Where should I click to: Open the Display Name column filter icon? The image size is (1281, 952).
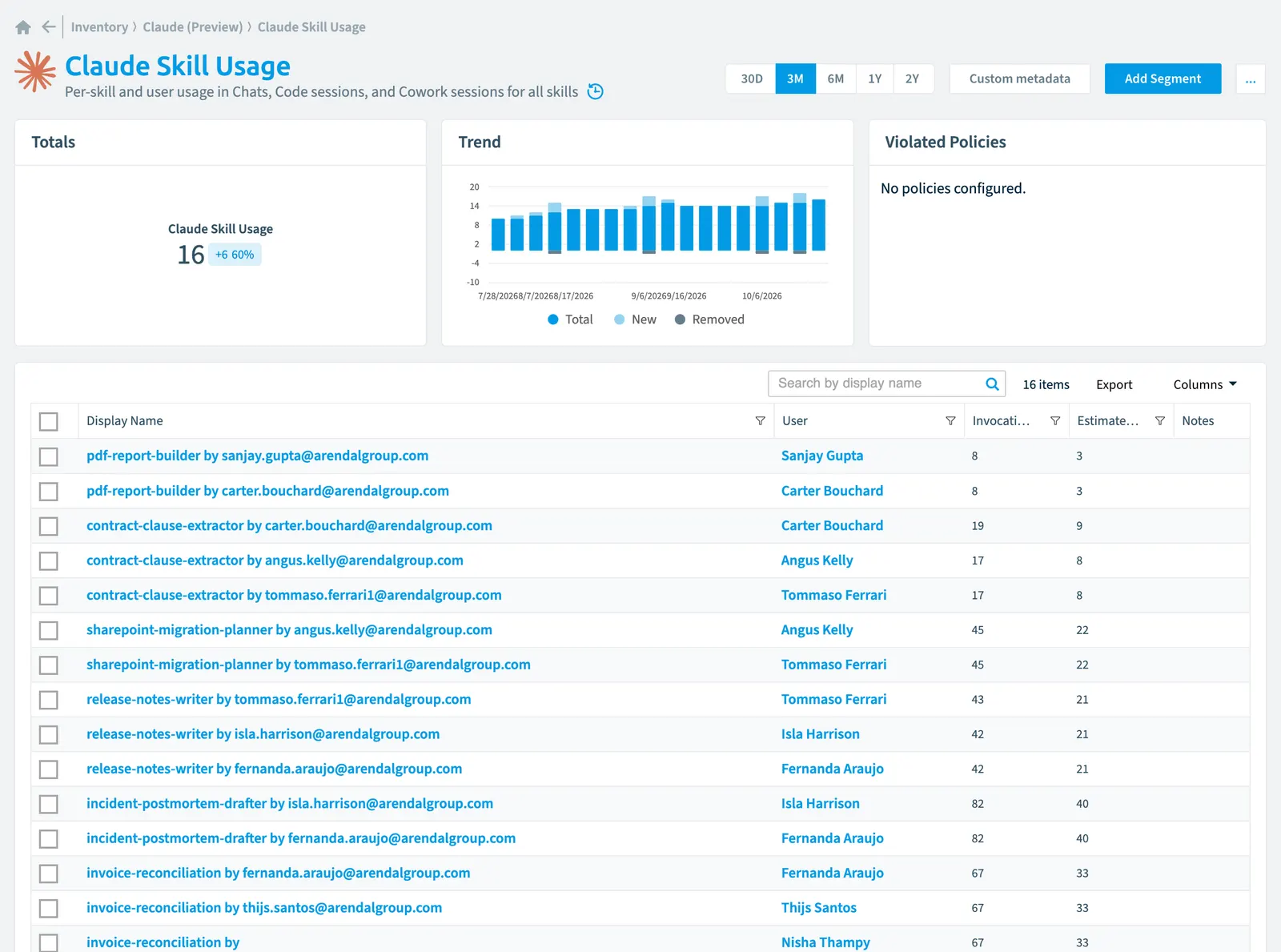point(760,421)
